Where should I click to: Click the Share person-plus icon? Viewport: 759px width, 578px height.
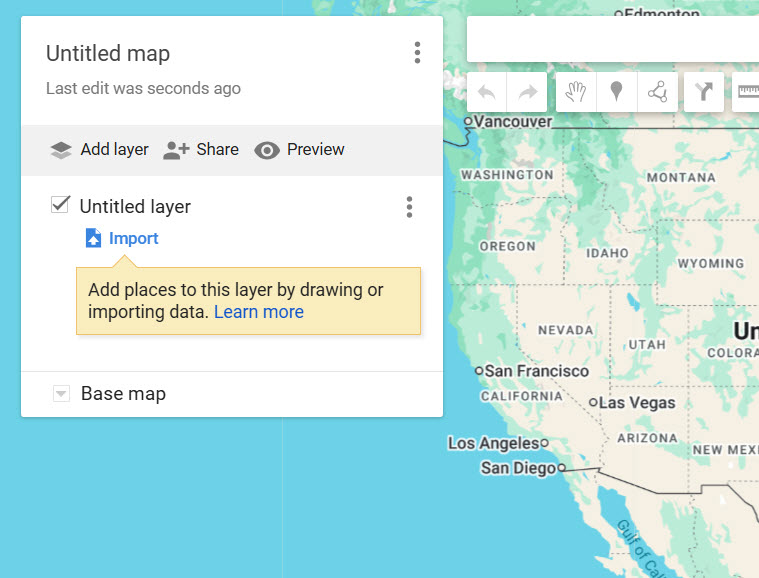(176, 150)
